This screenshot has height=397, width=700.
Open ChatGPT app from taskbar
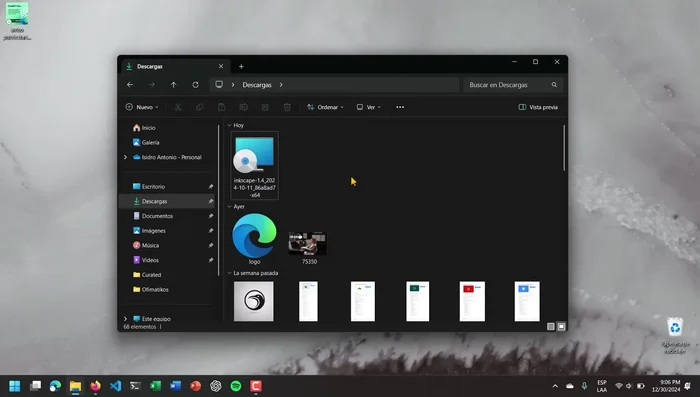216,386
